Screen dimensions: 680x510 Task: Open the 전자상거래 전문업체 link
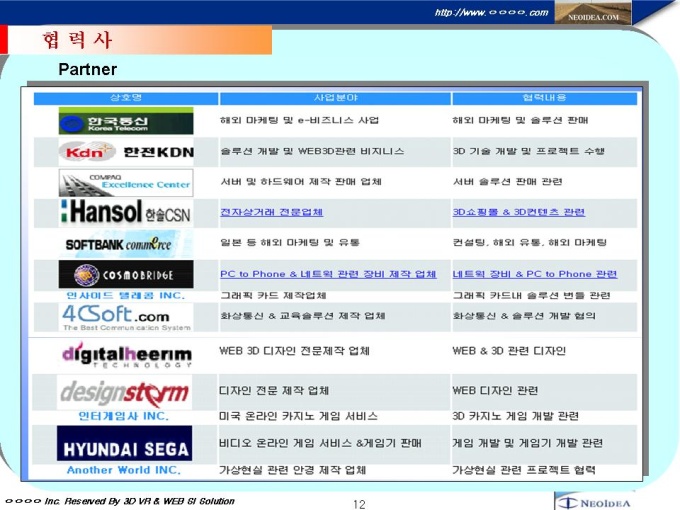tap(271, 213)
